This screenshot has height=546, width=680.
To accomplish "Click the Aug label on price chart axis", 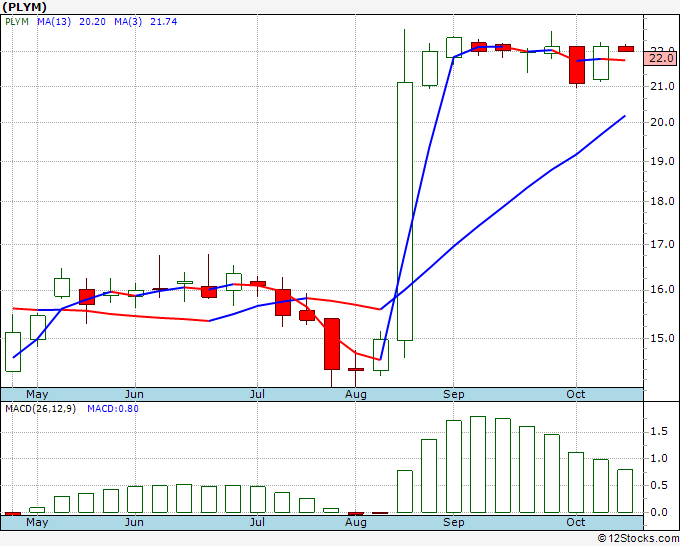I will tap(356, 395).
